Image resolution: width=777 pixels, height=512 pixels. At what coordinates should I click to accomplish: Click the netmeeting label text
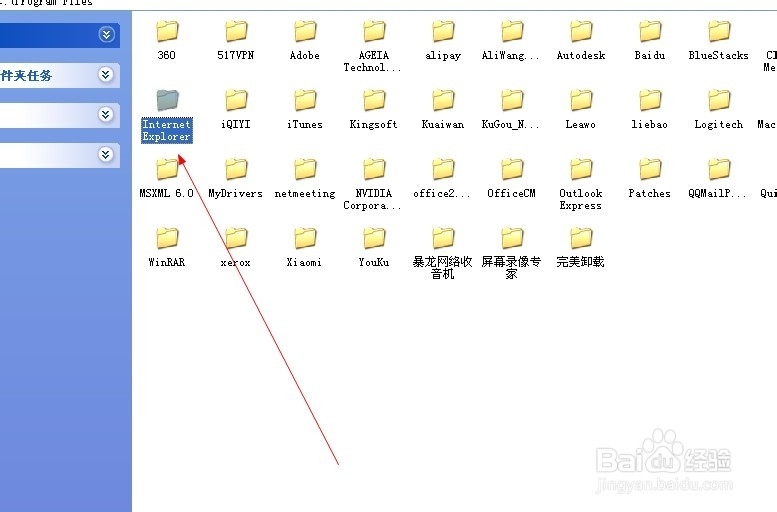click(x=305, y=194)
